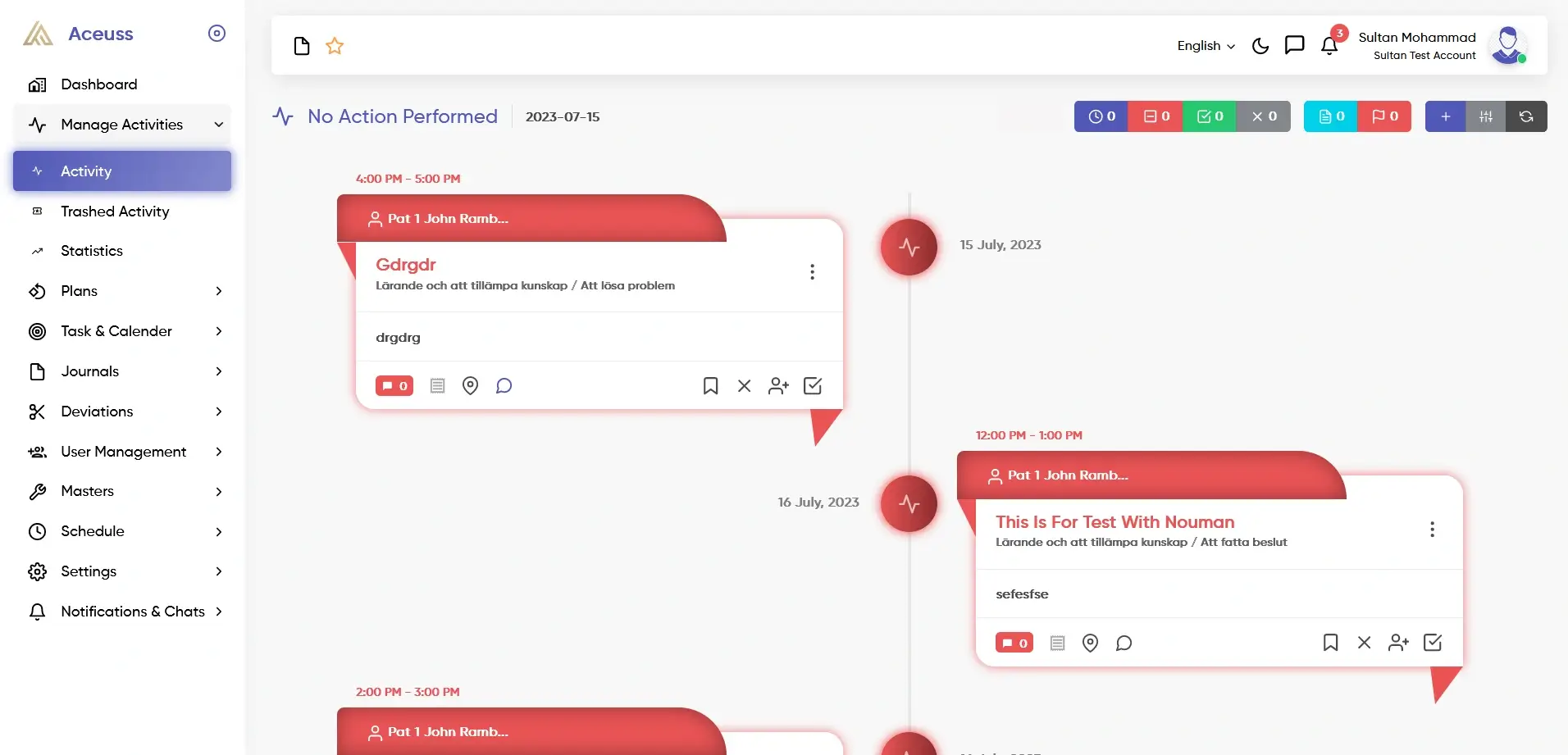Open the flag counter on Gdrgdr activity card
This screenshot has width=1568, height=755.
(394, 385)
